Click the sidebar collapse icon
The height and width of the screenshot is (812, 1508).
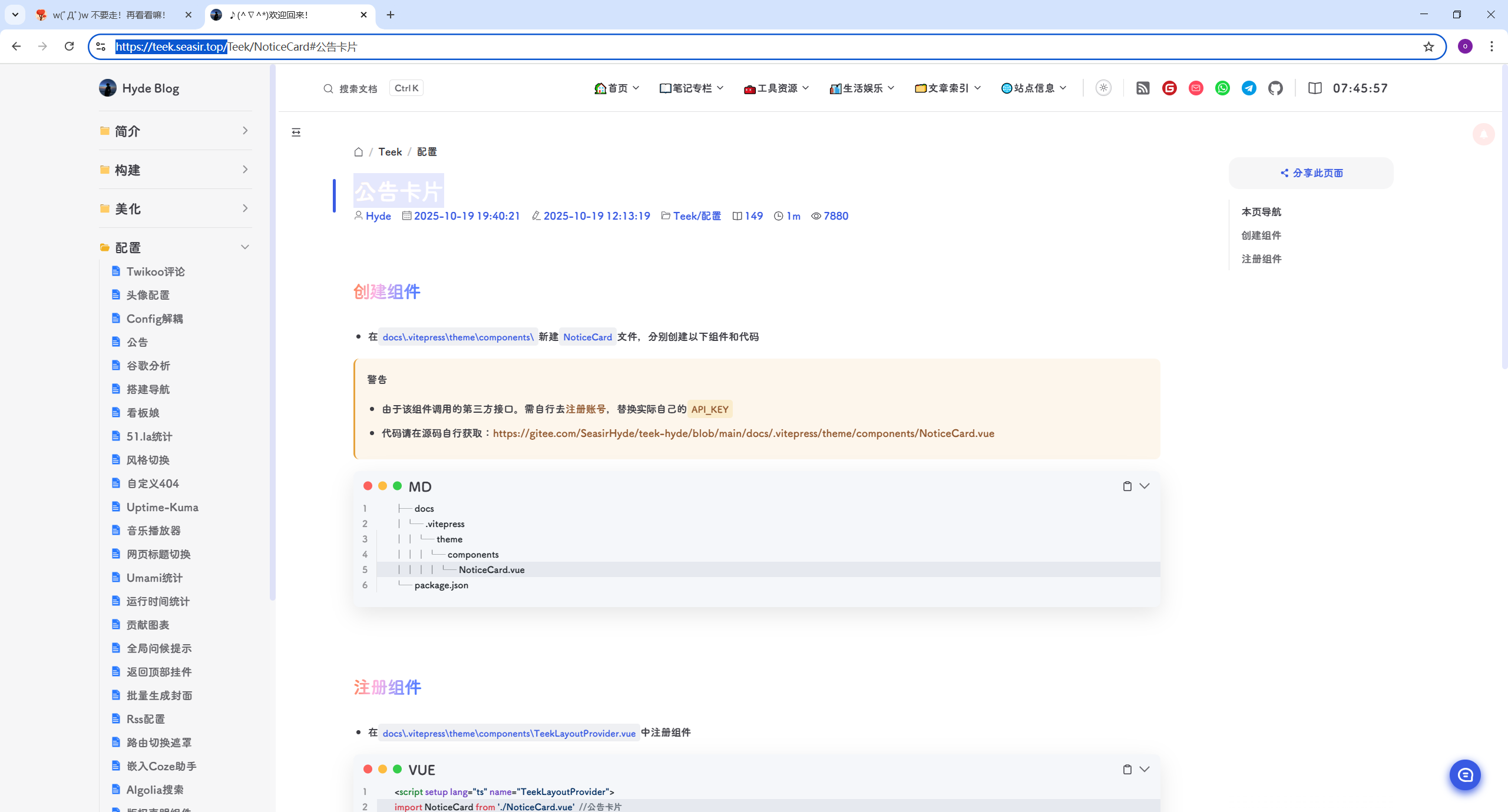[296, 132]
